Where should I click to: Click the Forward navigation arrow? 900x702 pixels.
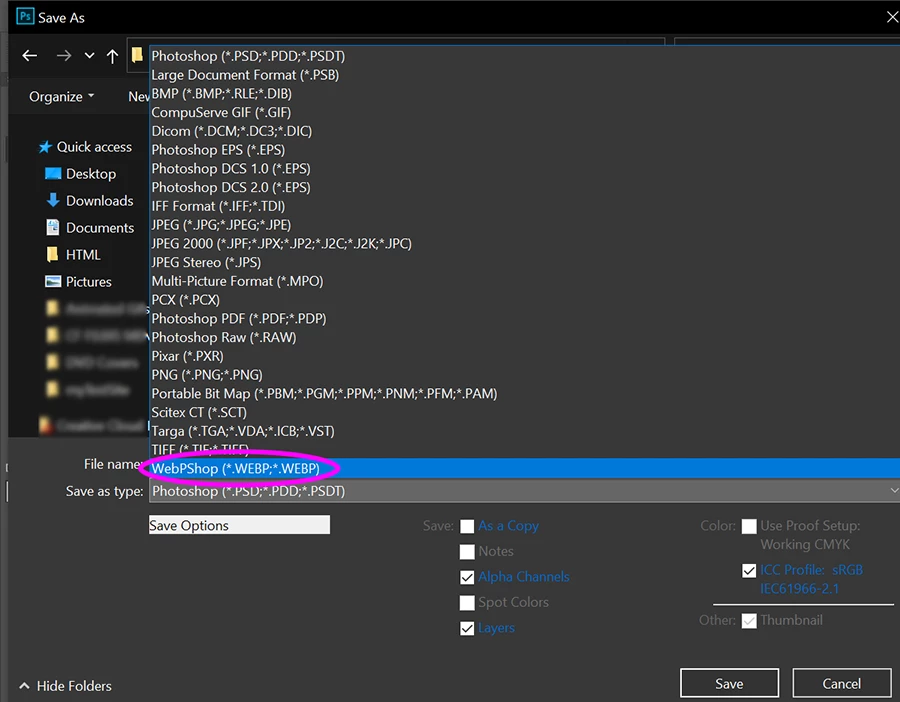pyautogui.click(x=64, y=56)
